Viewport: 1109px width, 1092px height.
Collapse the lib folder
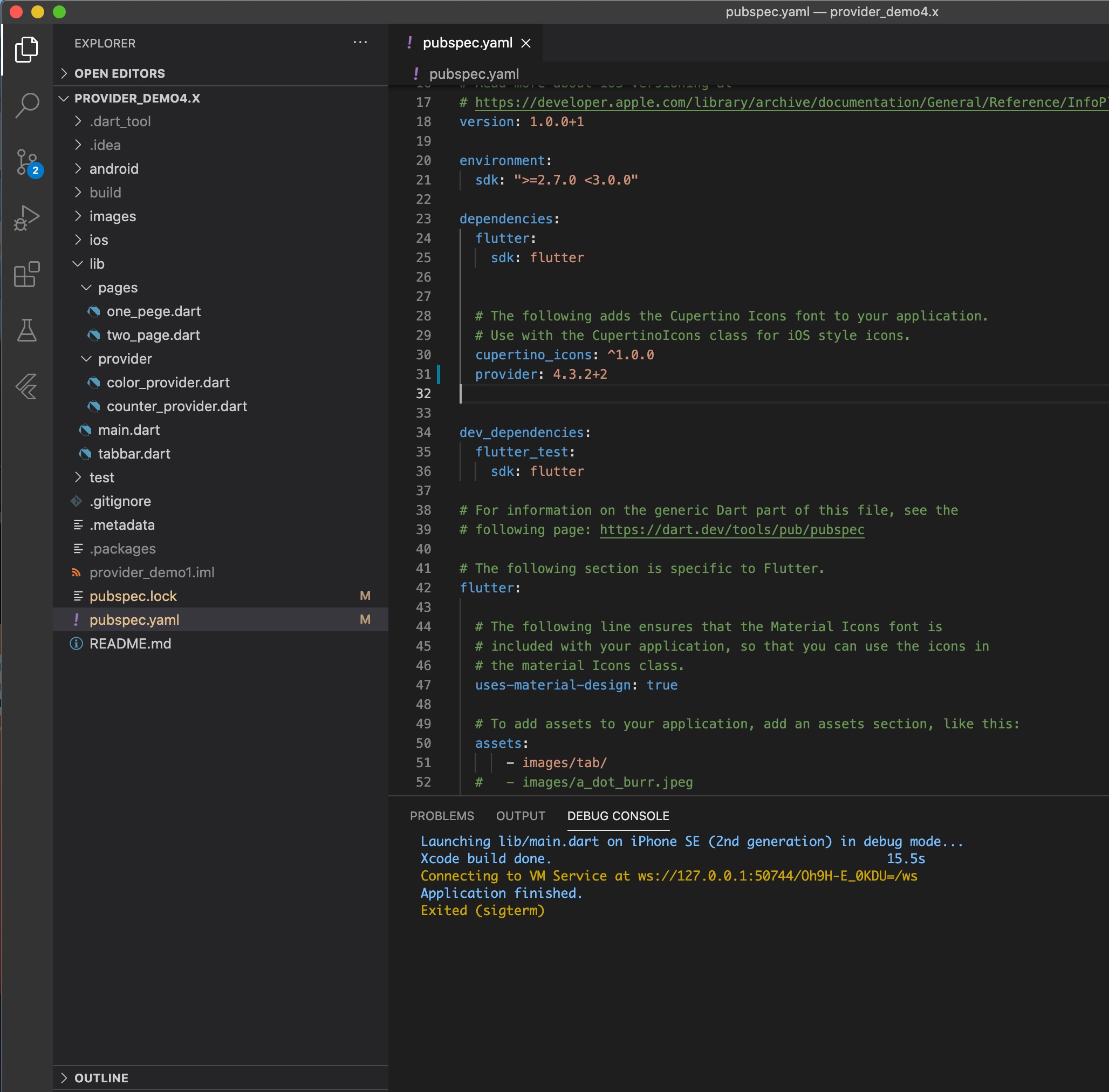coord(97,264)
